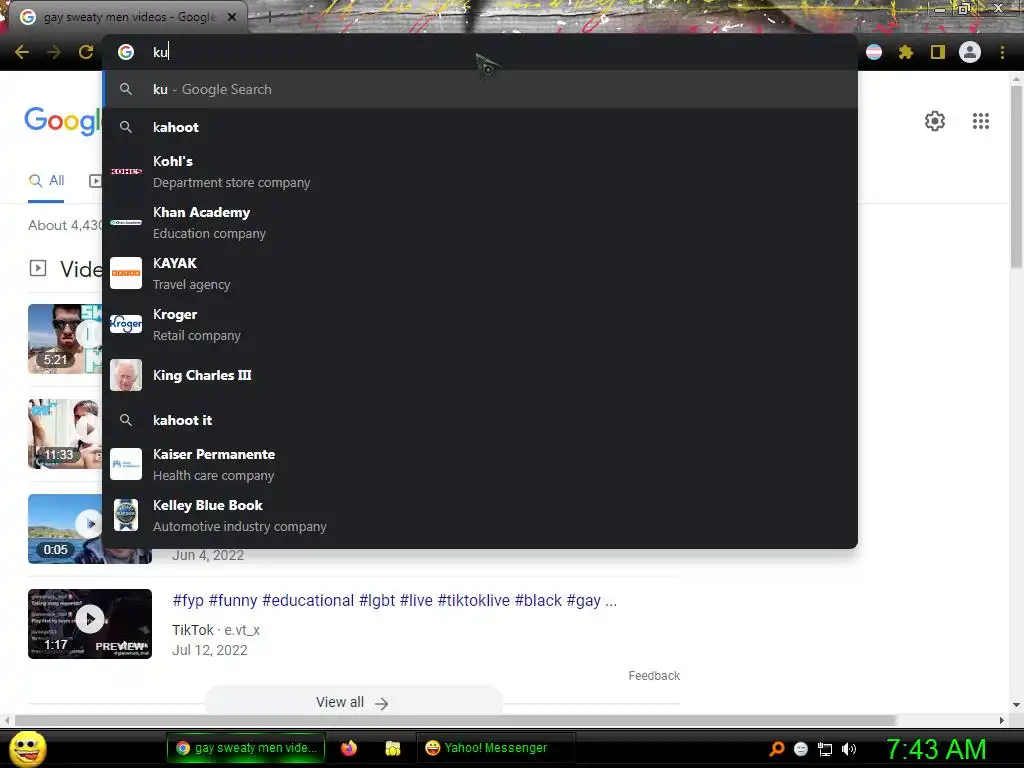Viewport: 1024px width, 768px height.
Task: Click the scroll right arrow
Action: pos(1002,720)
